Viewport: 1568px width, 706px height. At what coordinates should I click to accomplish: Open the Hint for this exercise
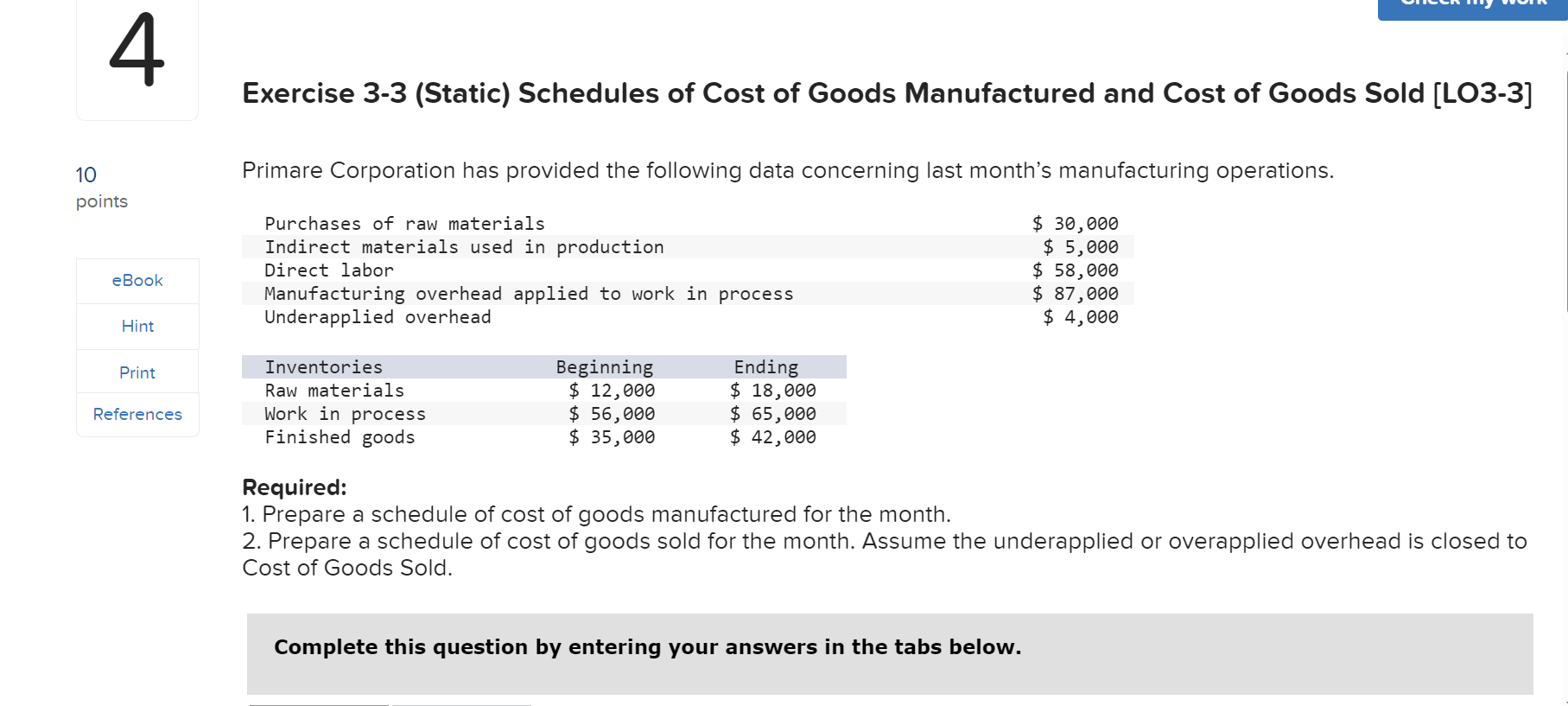tap(136, 326)
